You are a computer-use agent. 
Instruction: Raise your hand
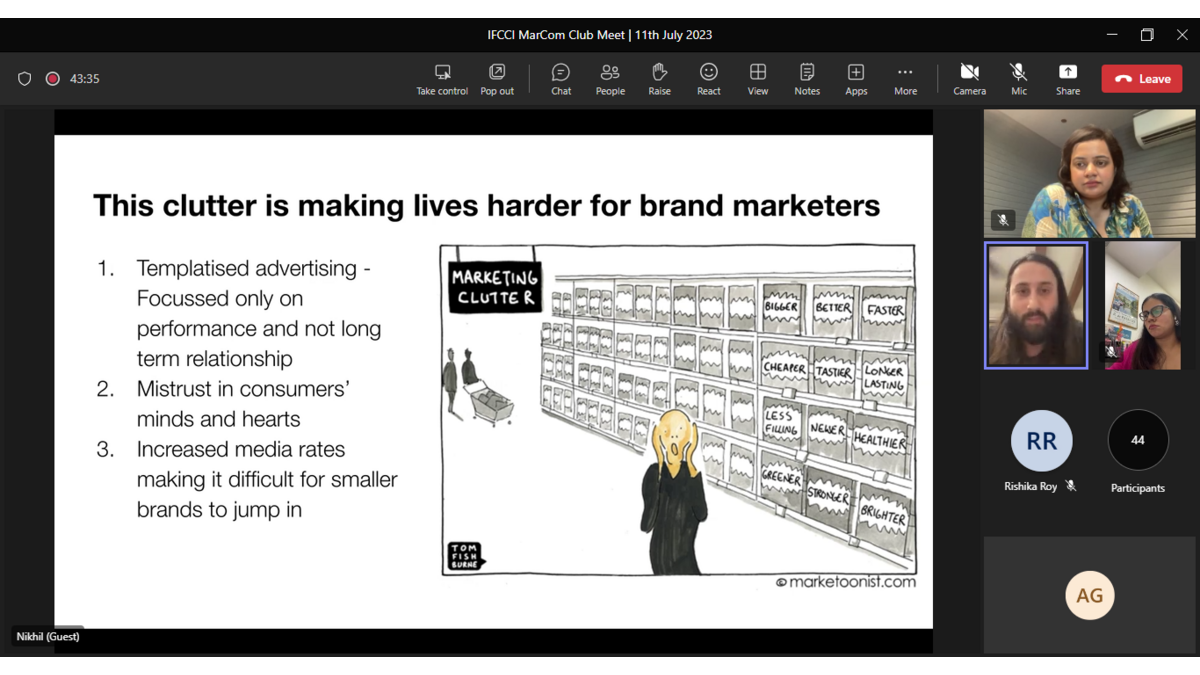(x=659, y=79)
